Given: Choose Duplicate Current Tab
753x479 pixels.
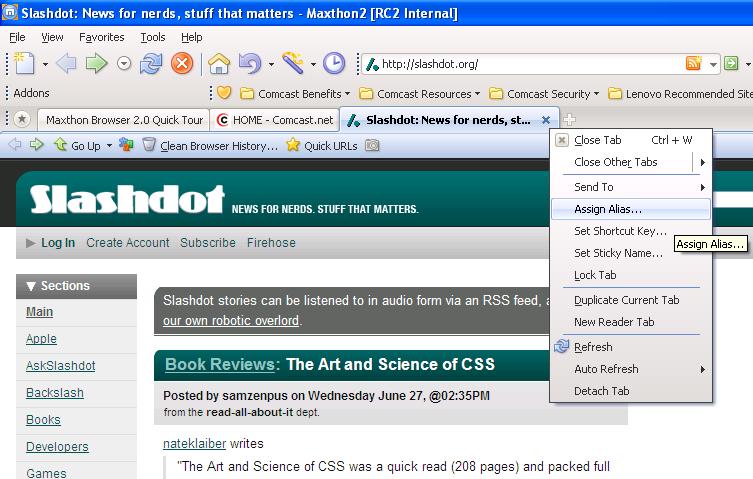Looking at the screenshot, I should click(x=631, y=300).
